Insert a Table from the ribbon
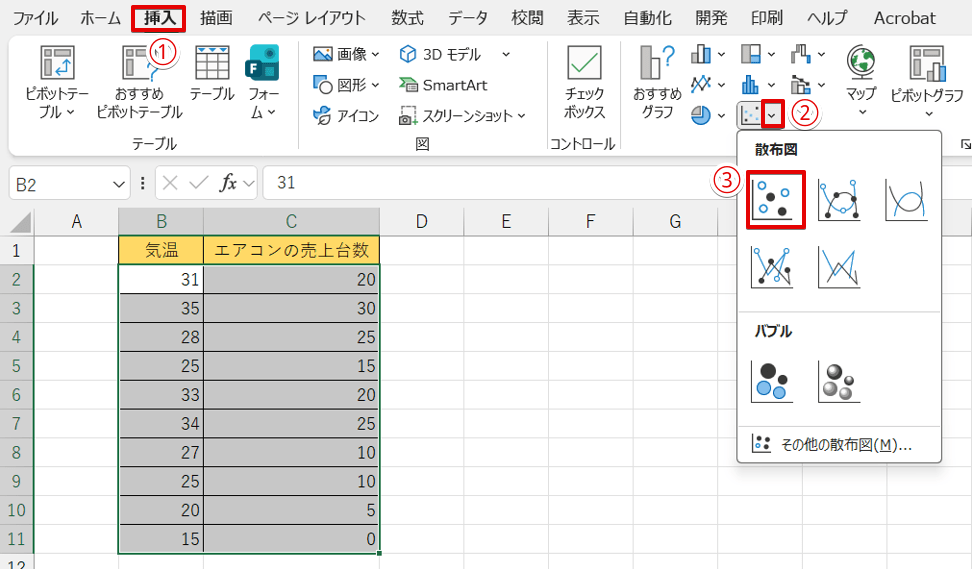The width and height of the screenshot is (972, 569). click(212, 73)
